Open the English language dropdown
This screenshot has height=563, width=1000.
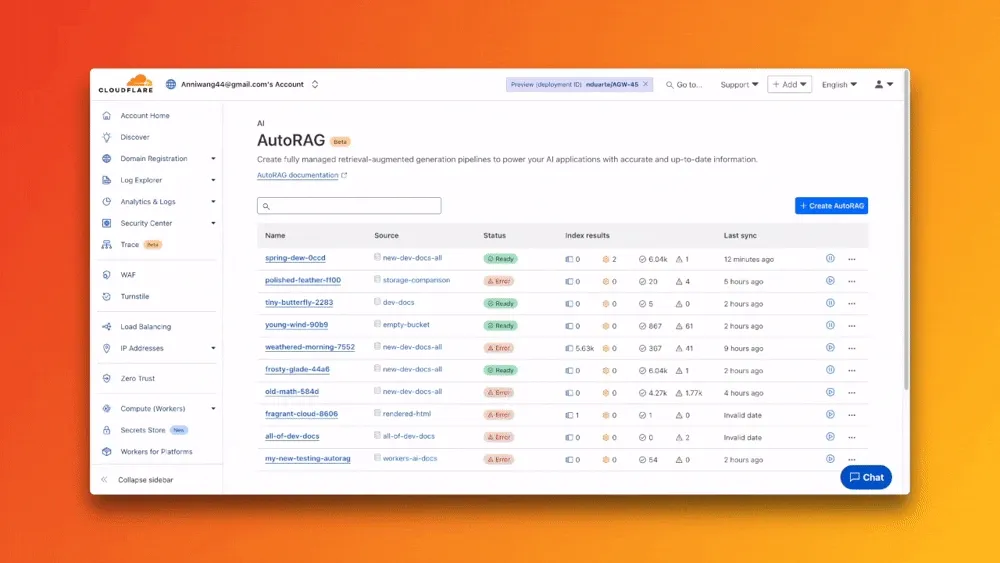[x=839, y=85]
